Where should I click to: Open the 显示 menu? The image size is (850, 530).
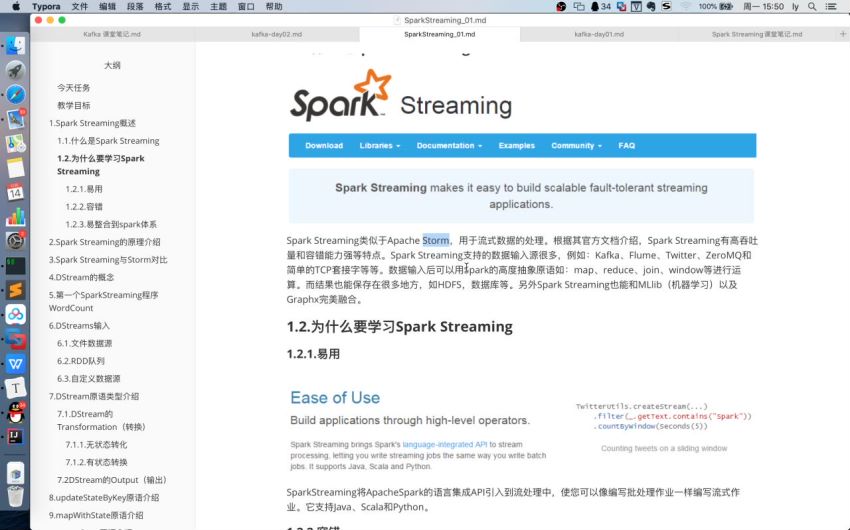pyautogui.click(x=190, y=7)
